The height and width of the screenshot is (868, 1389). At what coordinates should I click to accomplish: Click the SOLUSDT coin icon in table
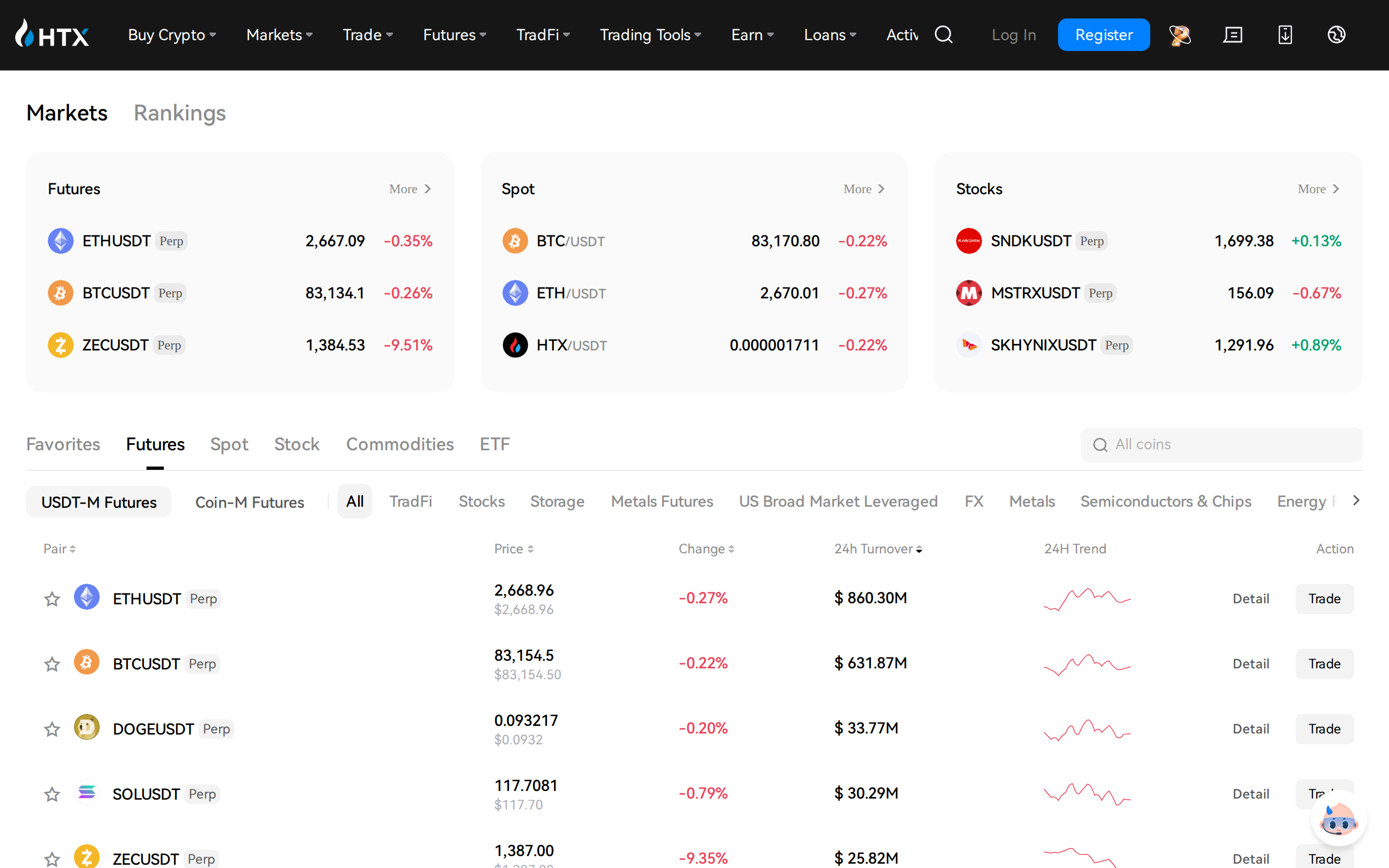pos(87,793)
